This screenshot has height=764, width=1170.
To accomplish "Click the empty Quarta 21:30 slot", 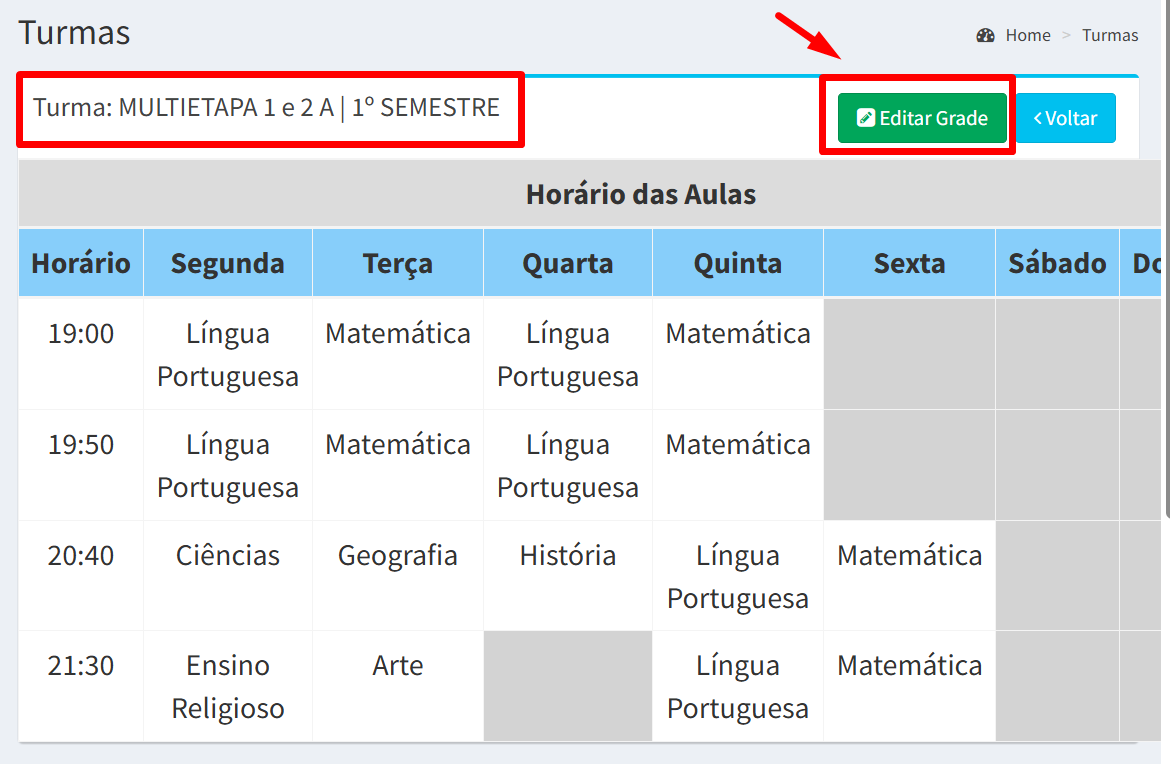I will [x=568, y=686].
